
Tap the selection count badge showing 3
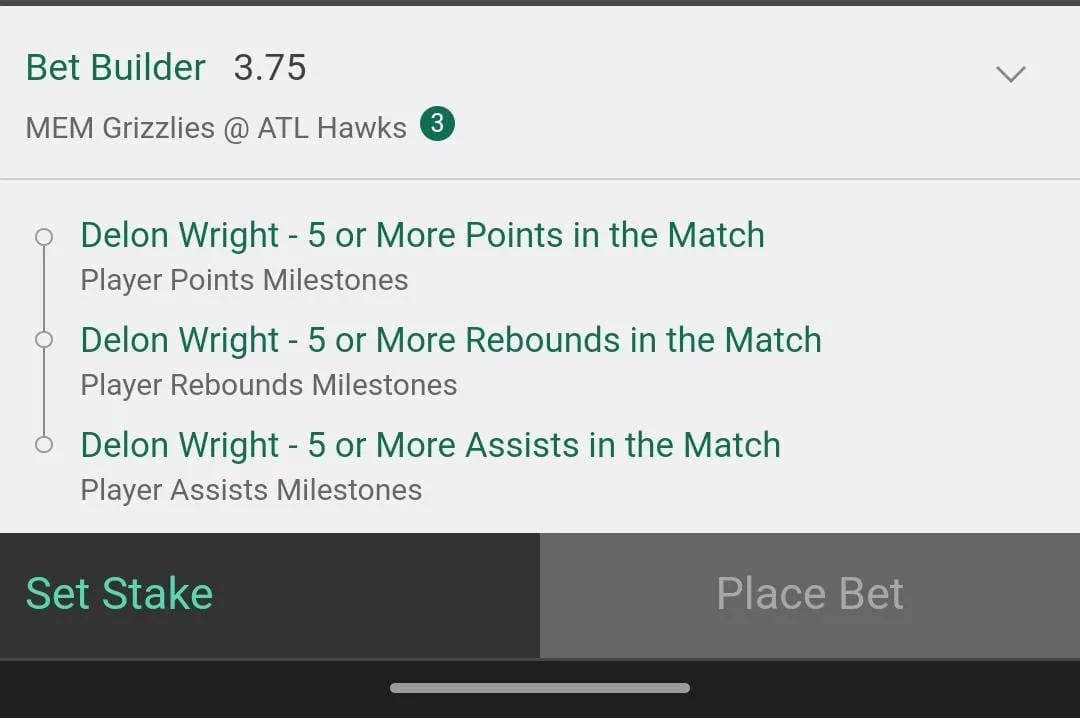click(437, 124)
